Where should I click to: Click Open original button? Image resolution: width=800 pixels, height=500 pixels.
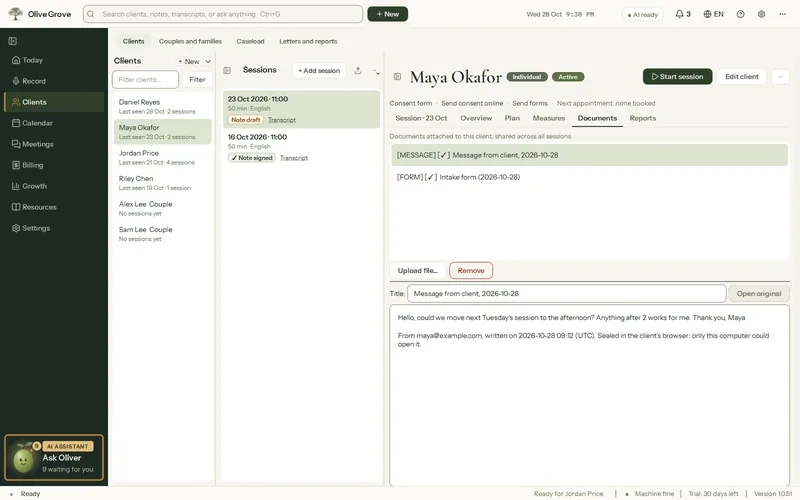click(x=758, y=293)
